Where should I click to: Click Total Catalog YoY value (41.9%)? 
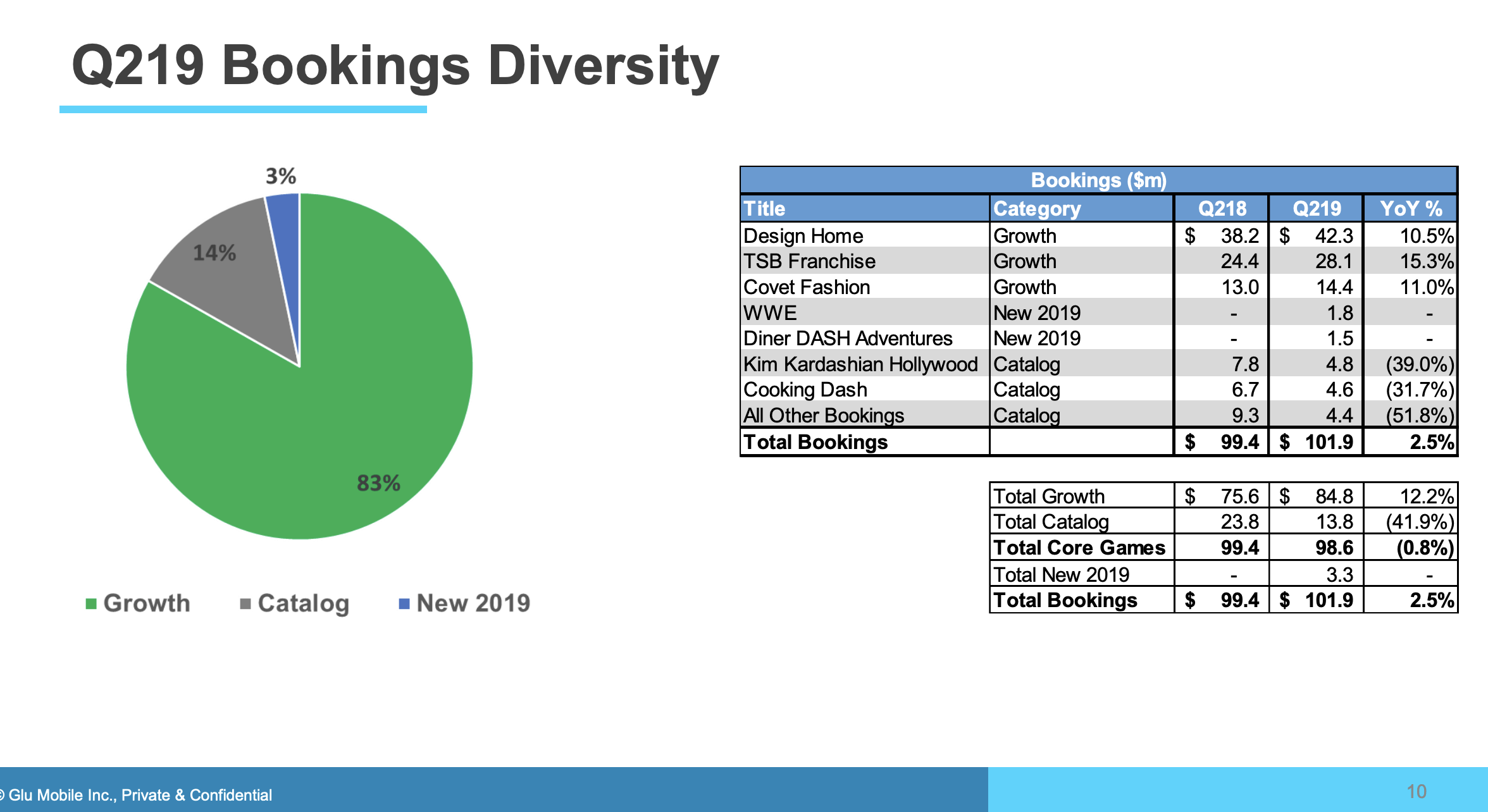pos(1420,522)
